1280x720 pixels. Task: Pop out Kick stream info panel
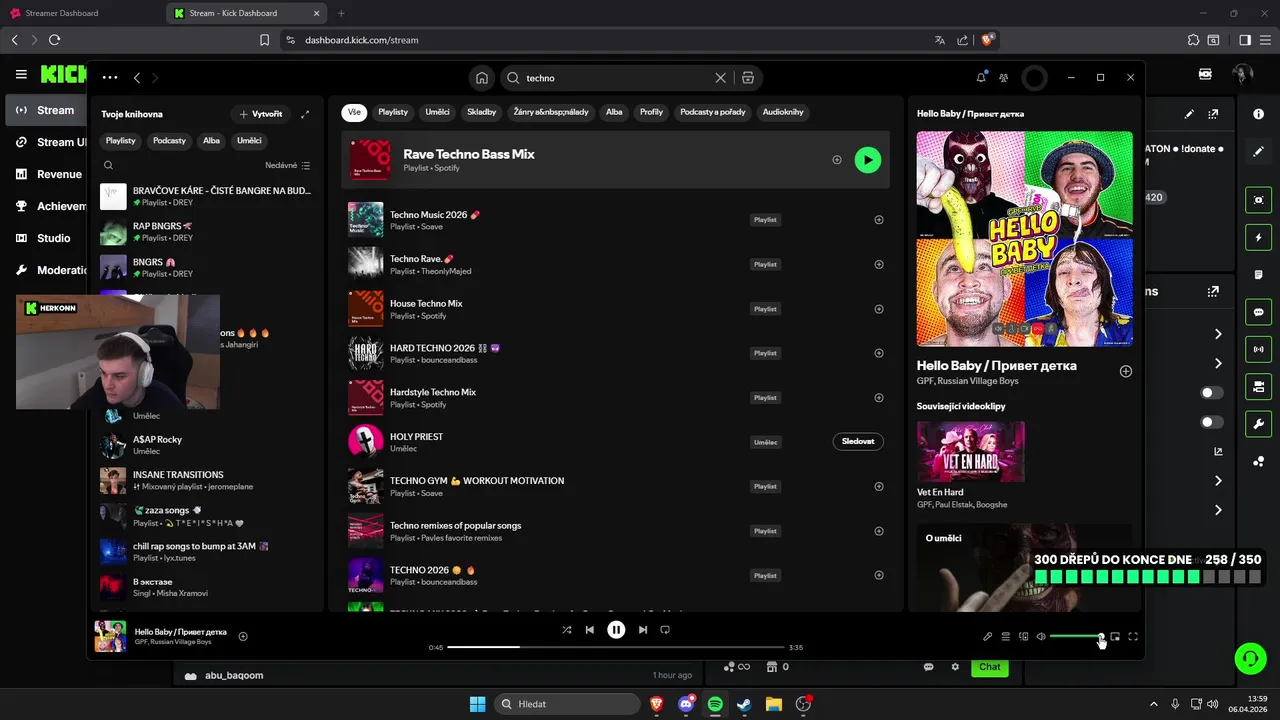tap(1213, 114)
